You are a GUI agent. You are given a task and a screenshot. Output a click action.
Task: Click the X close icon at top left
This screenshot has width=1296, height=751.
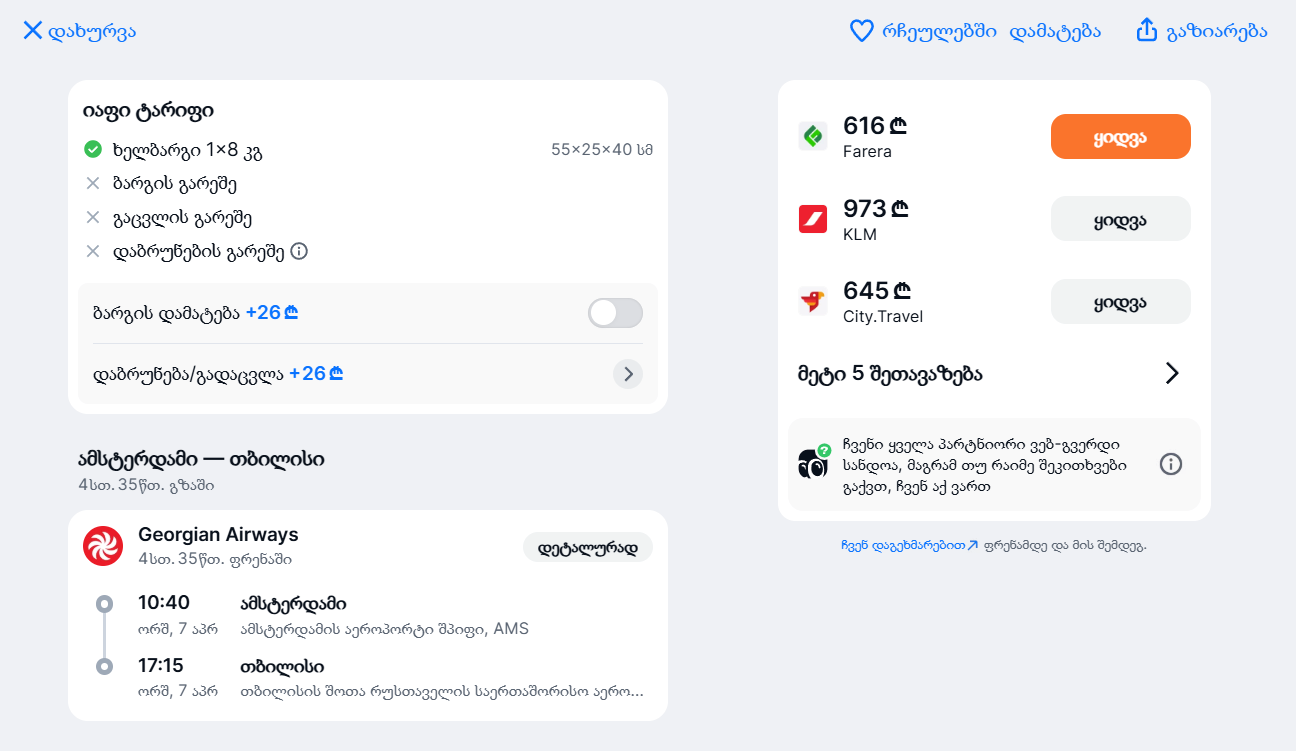click(32, 30)
